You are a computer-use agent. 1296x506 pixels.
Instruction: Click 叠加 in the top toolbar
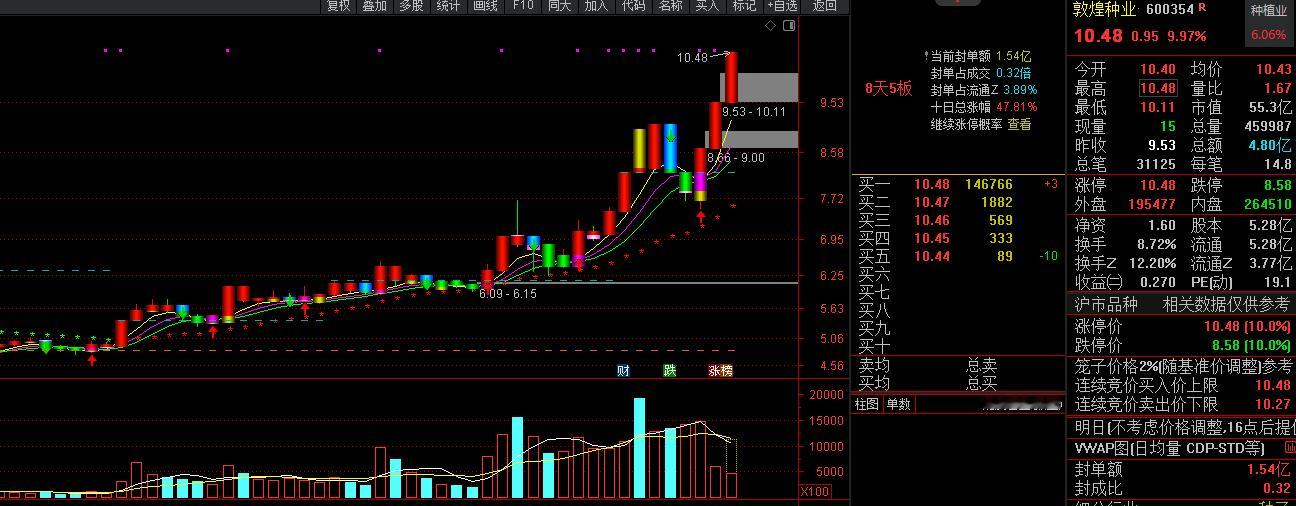375,6
